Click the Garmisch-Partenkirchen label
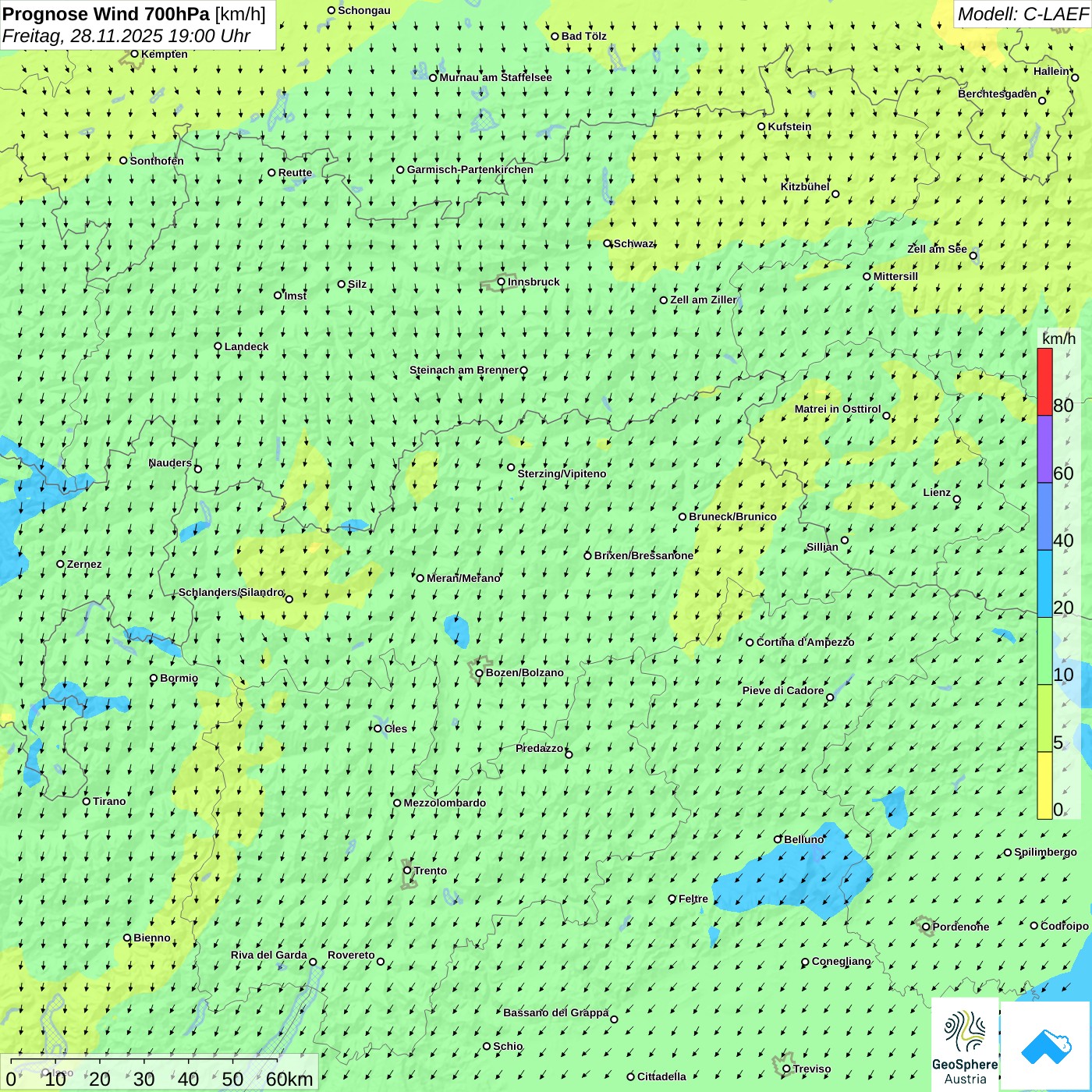Screen dimensions: 1092x1092 pyautogui.click(x=470, y=169)
